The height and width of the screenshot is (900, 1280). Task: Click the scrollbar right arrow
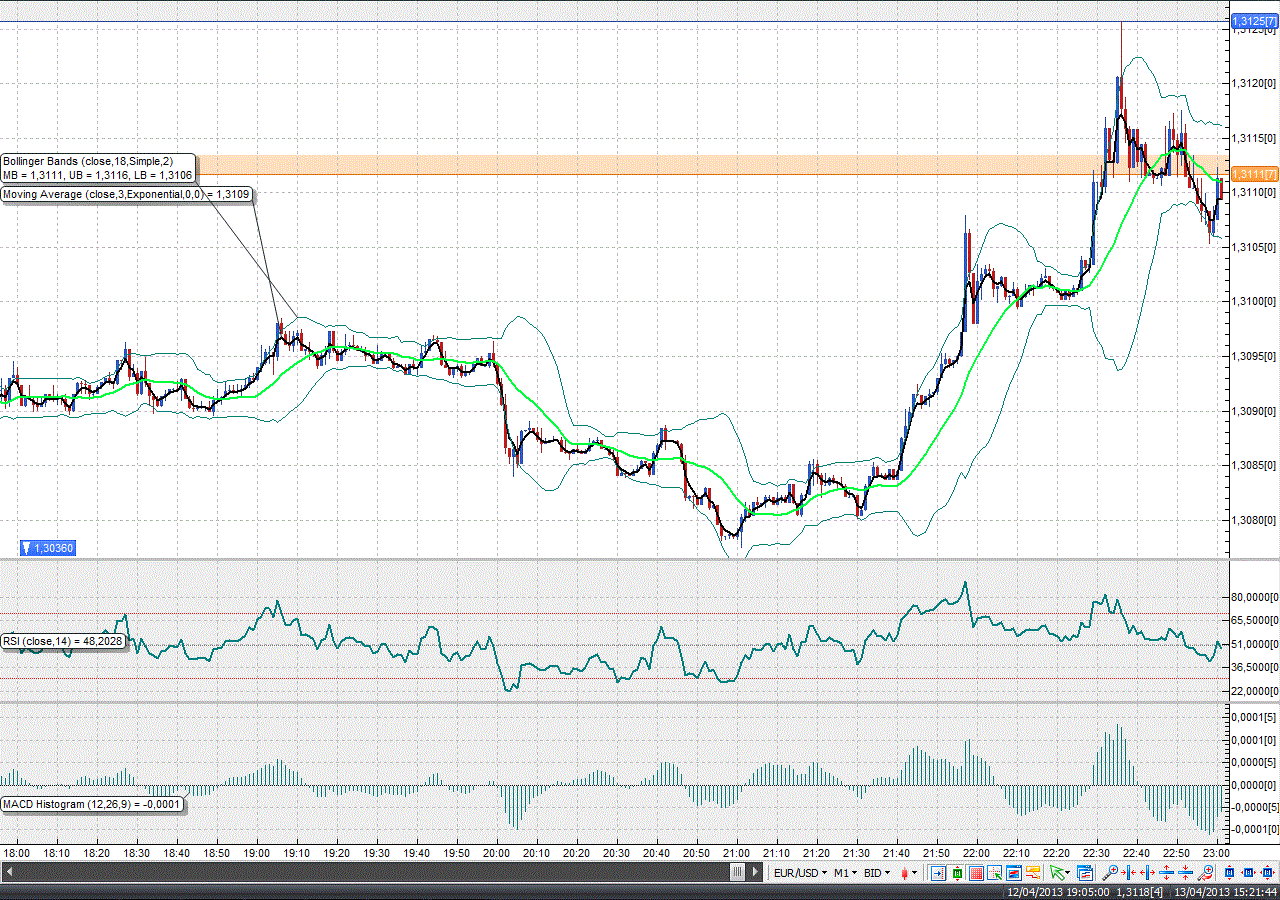pyautogui.click(x=756, y=873)
